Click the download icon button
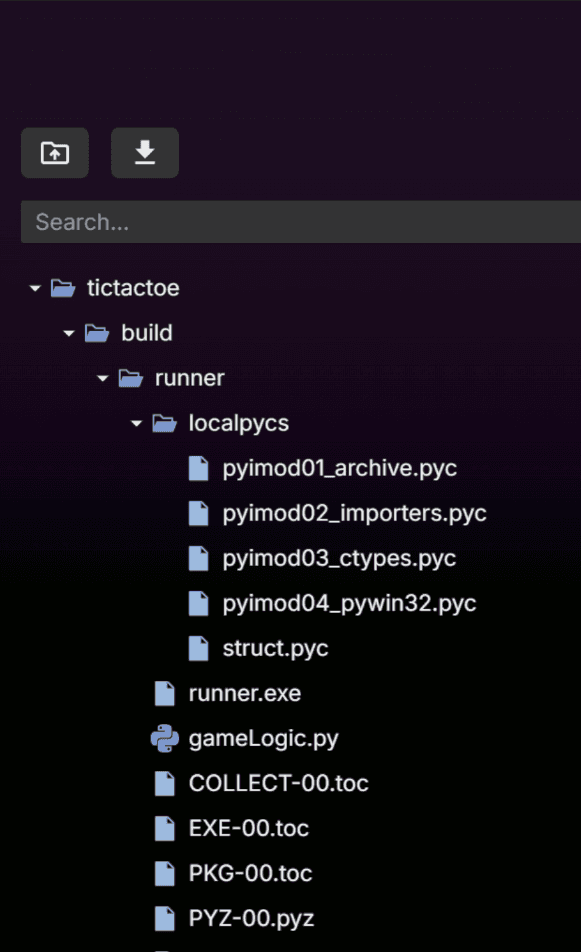 (144, 153)
